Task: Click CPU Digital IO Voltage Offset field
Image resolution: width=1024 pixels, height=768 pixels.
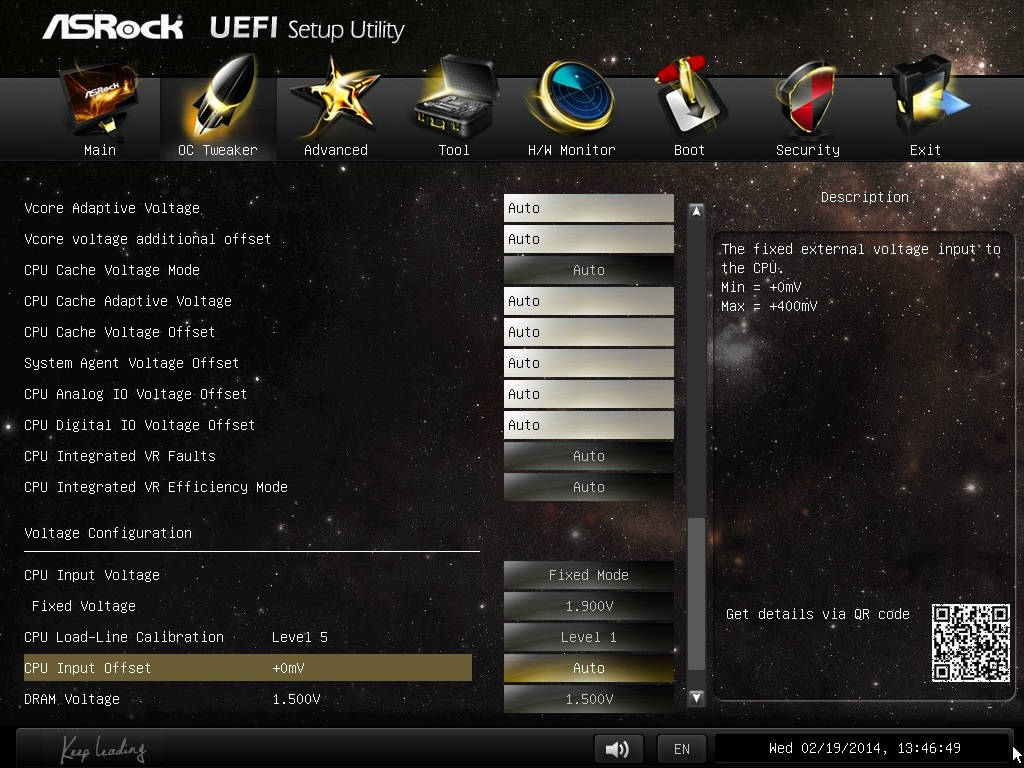Action: pos(588,425)
